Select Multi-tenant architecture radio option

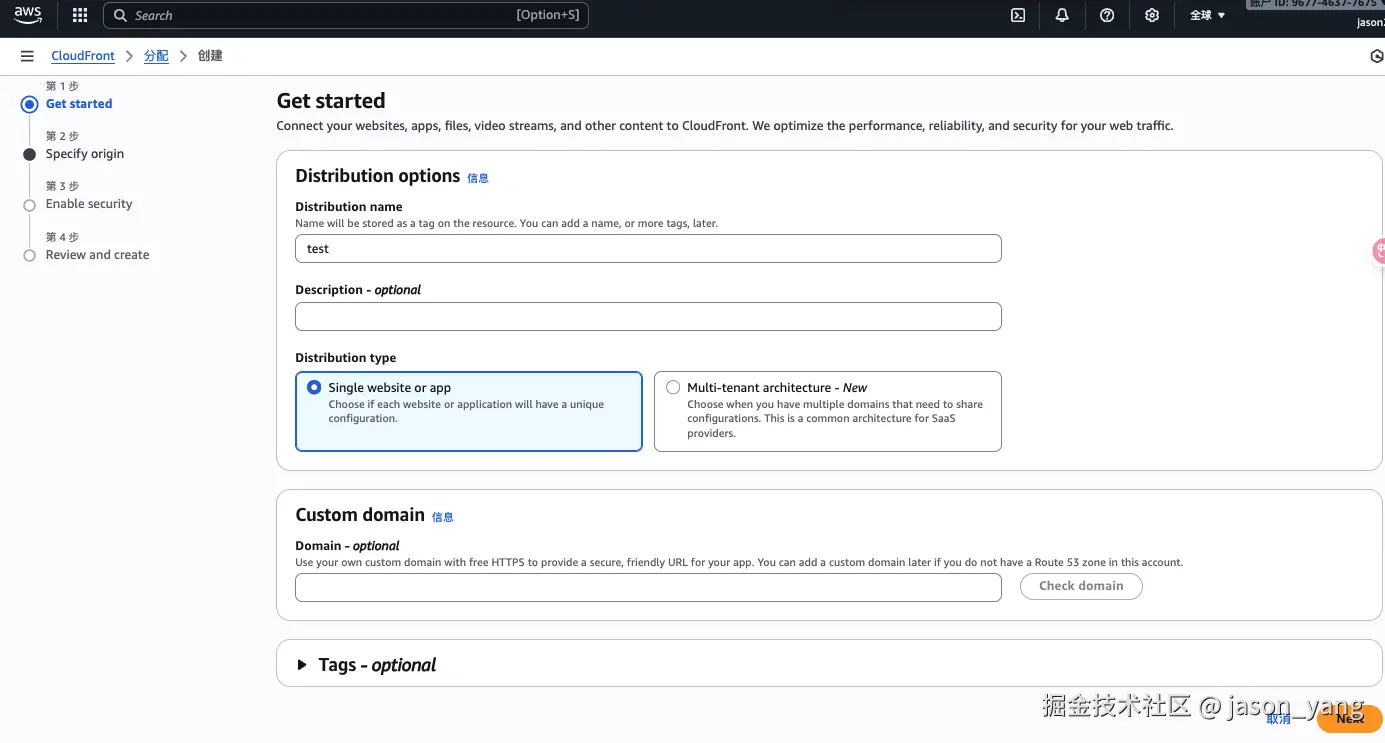673,388
